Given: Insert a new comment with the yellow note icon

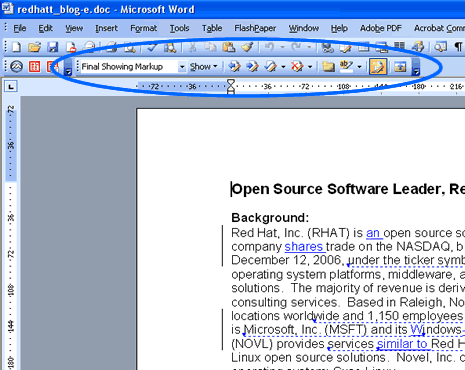Looking at the screenshot, I should 328,66.
